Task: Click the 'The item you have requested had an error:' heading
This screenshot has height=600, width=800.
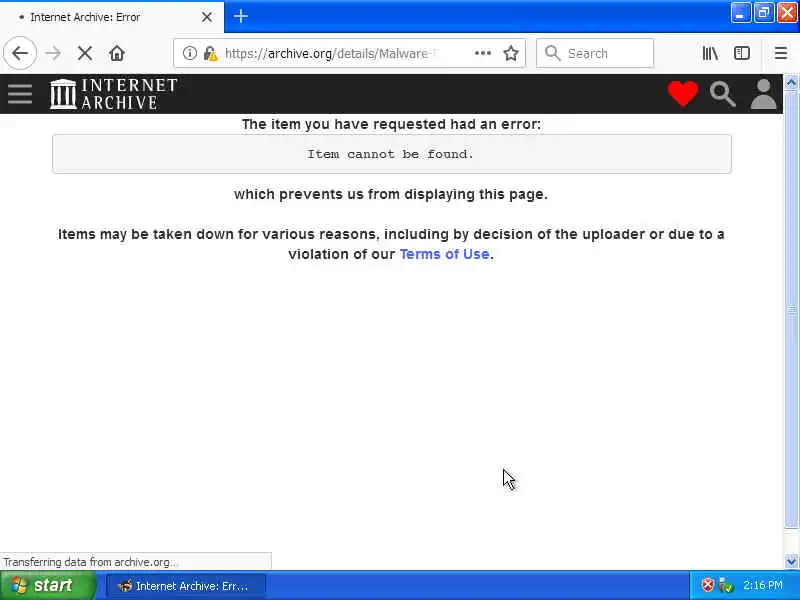Action: point(391,124)
